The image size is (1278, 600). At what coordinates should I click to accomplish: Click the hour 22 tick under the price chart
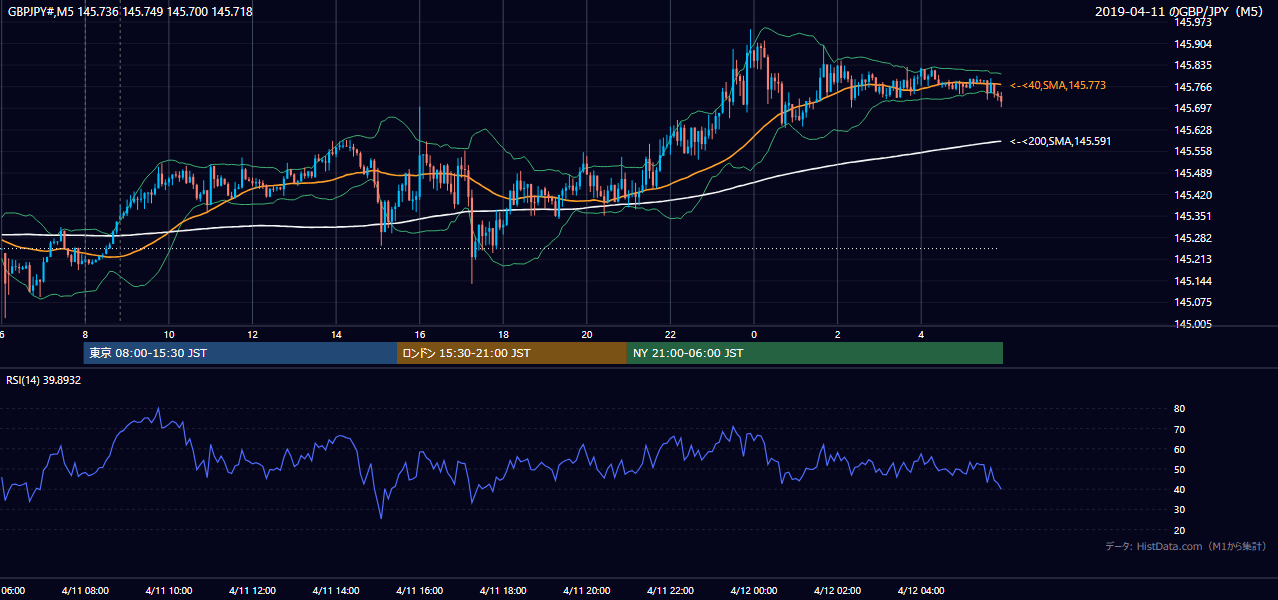pyautogui.click(x=670, y=335)
